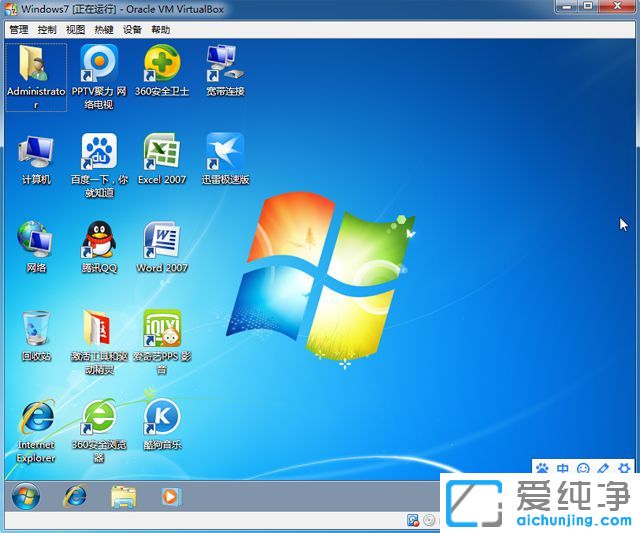Open the Word 2007 shortcut
This screenshot has width=640, height=533.
(162, 247)
